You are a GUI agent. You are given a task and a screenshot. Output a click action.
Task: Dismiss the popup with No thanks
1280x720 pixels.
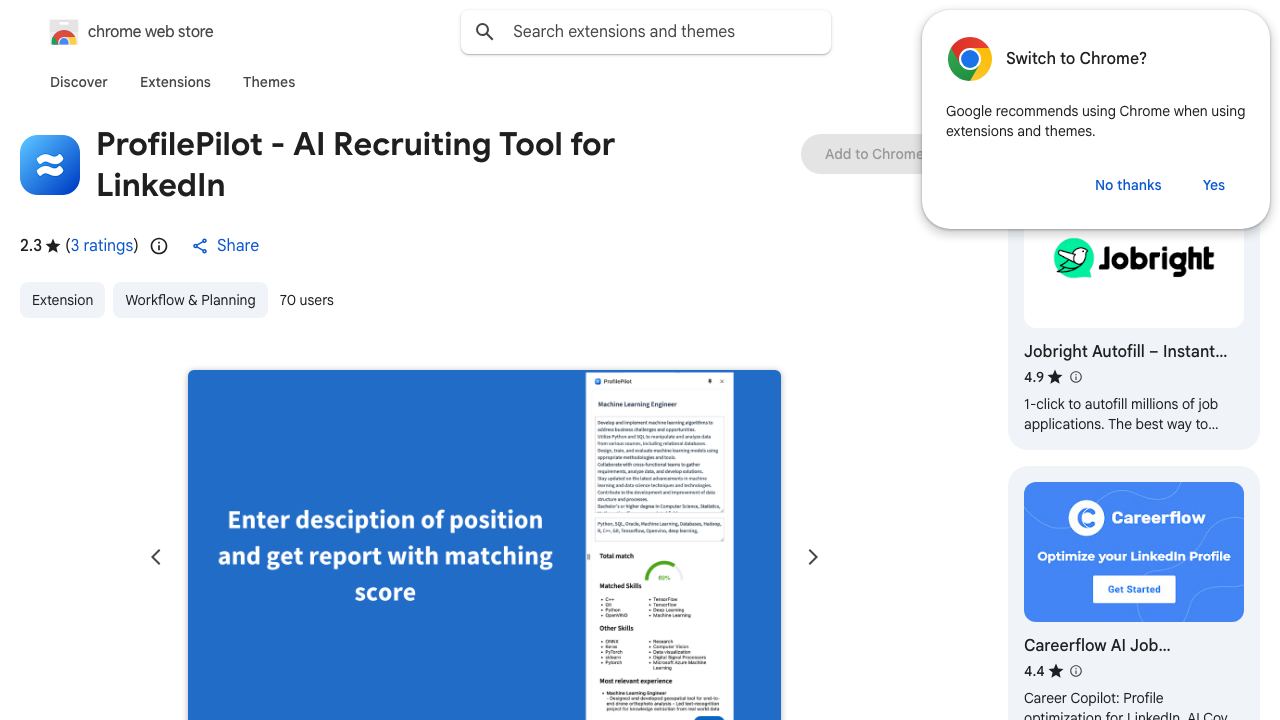[1128, 185]
